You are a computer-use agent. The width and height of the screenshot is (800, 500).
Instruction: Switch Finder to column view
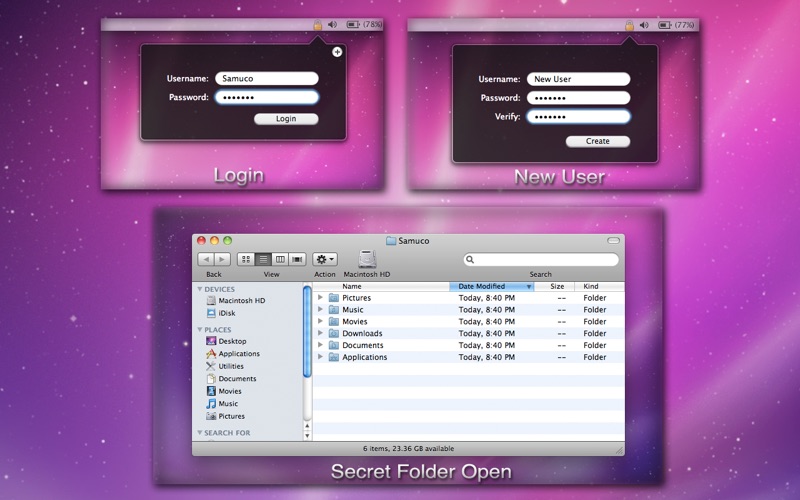point(280,259)
